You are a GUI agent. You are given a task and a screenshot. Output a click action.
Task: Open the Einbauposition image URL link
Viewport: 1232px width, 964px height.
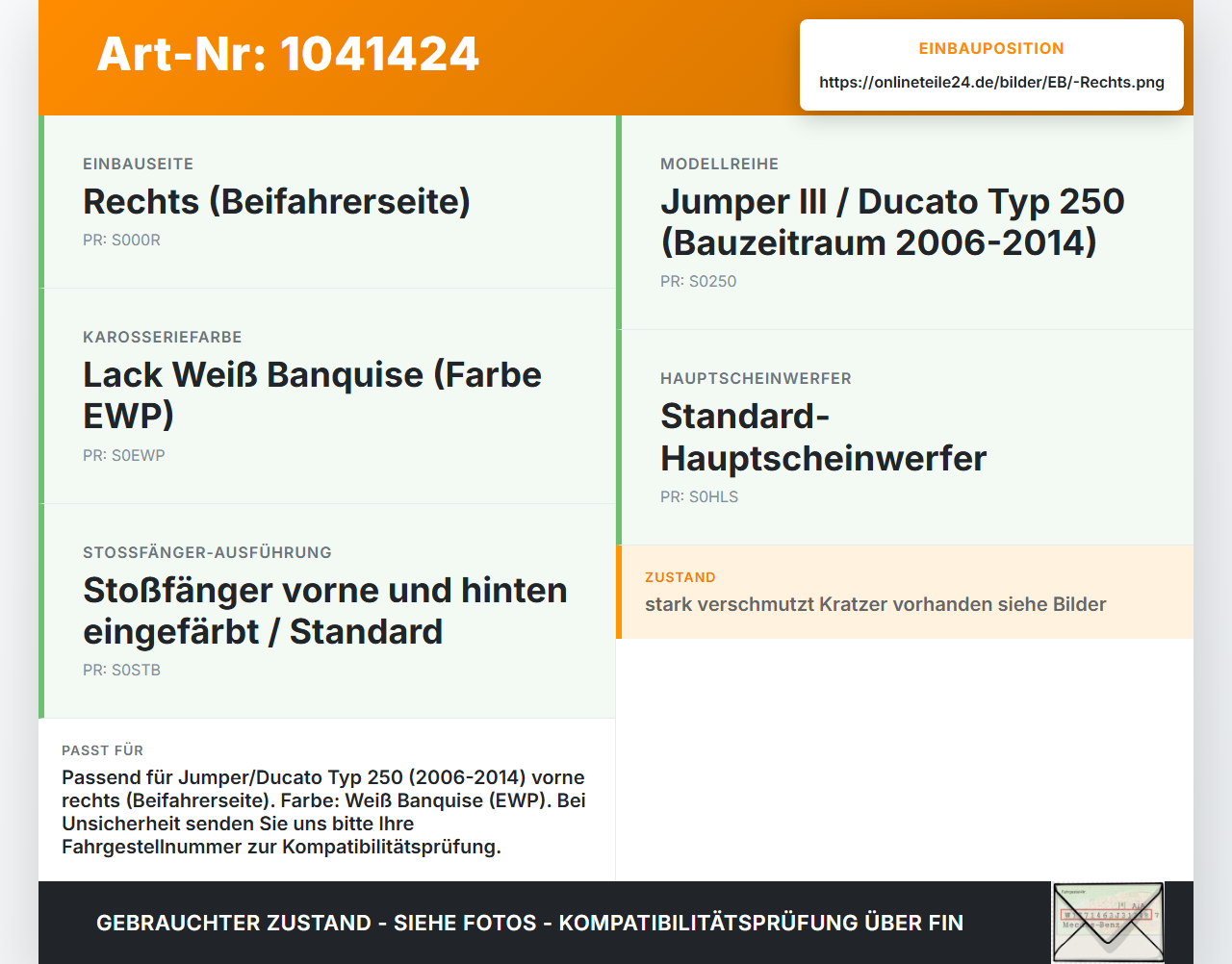991,83
